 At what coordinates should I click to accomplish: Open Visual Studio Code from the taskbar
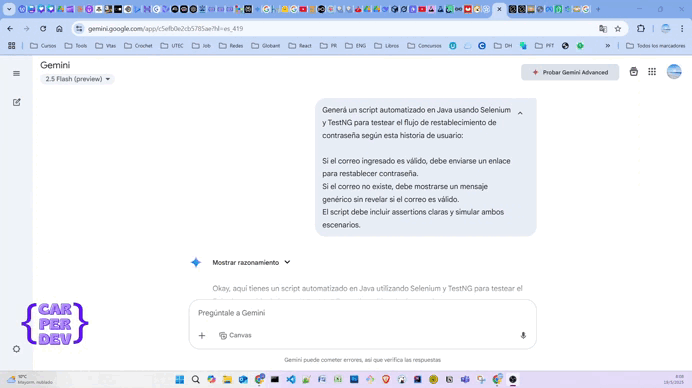291,380
